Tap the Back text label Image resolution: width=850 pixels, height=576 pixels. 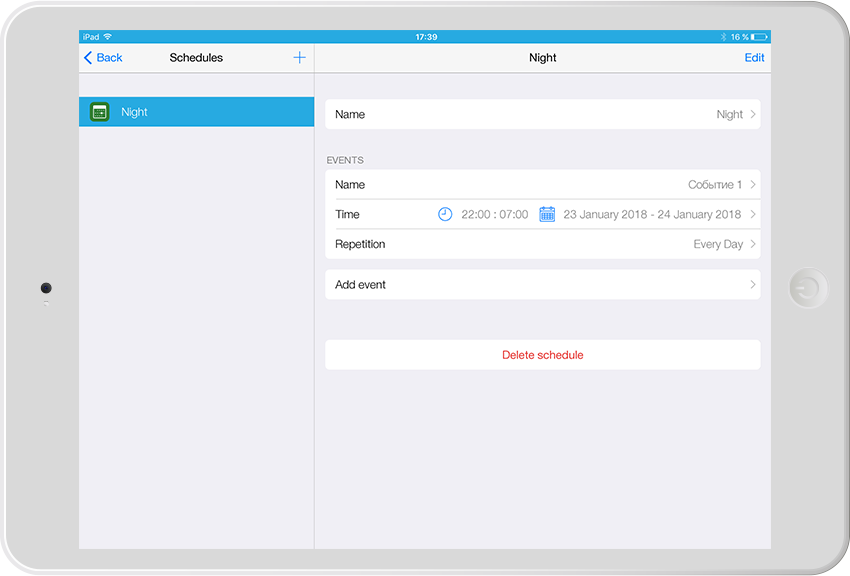(110, 58)
